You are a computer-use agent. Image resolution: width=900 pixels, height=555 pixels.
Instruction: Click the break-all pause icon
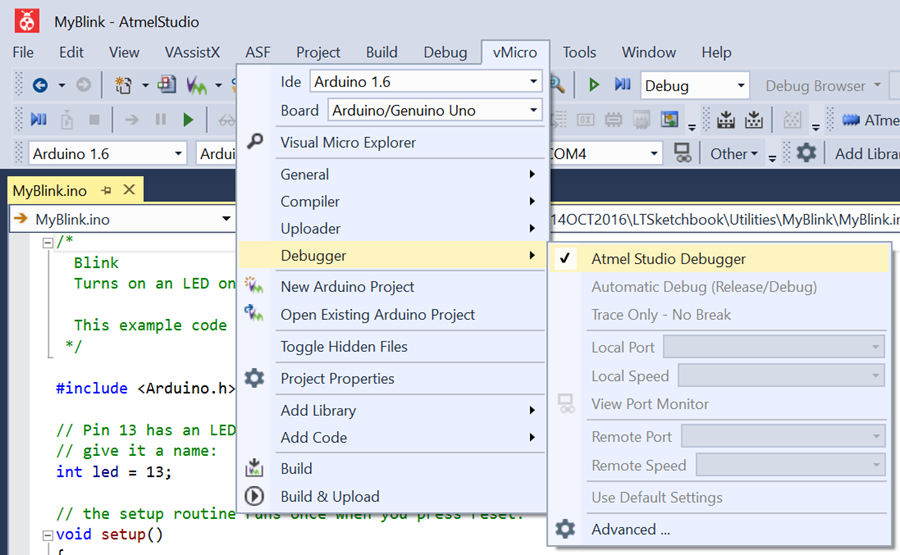pyautogui.click(x=161, y=119)
